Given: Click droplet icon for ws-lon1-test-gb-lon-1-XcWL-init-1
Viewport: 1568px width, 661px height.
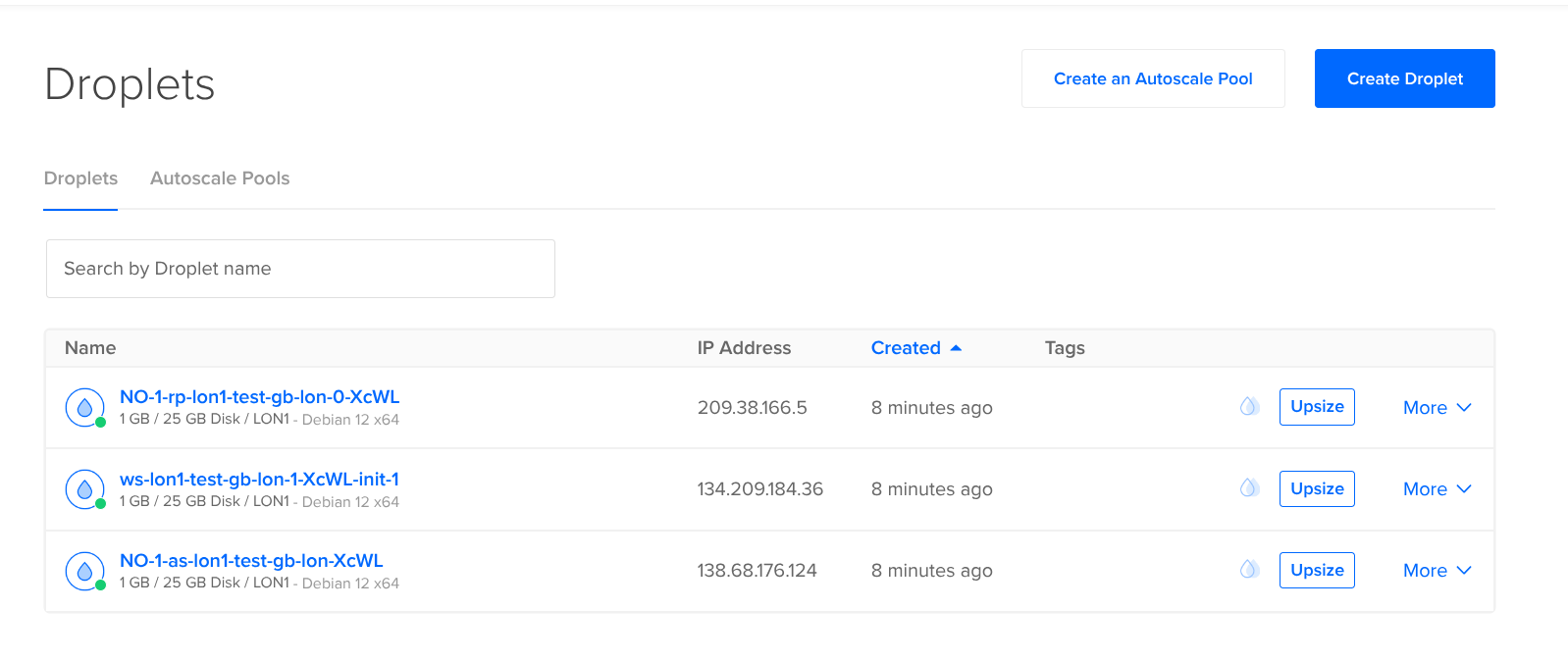Looking at the screenshot, I should [84, 488].
